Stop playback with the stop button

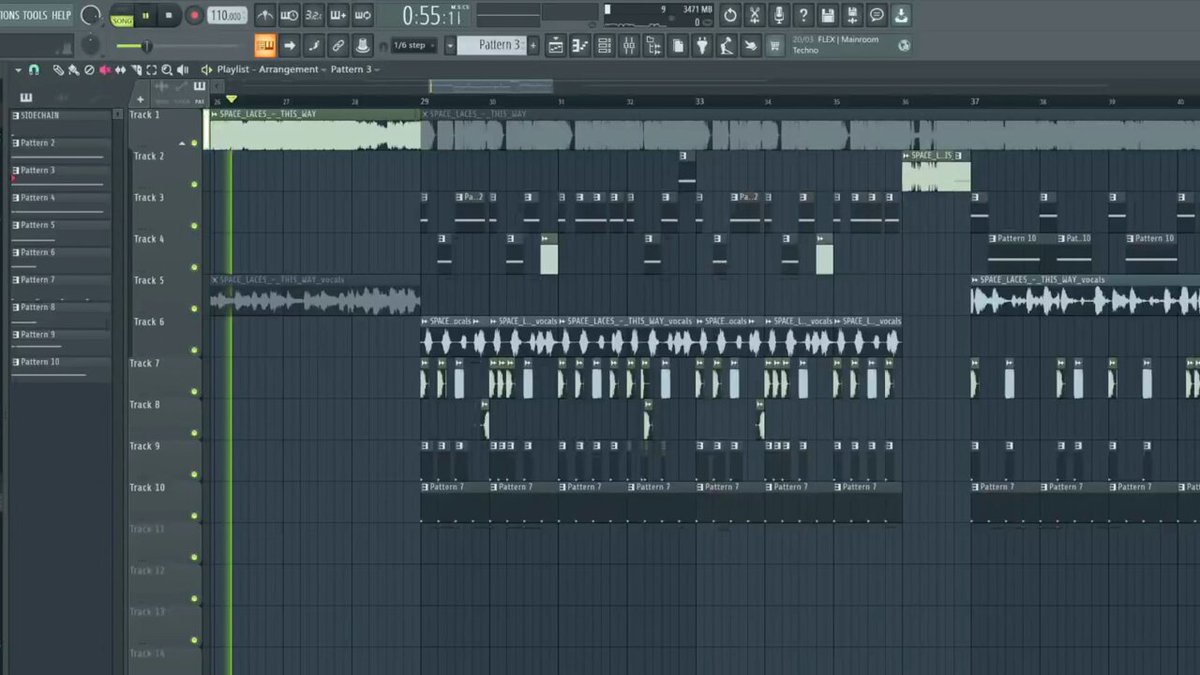(169, 15)
